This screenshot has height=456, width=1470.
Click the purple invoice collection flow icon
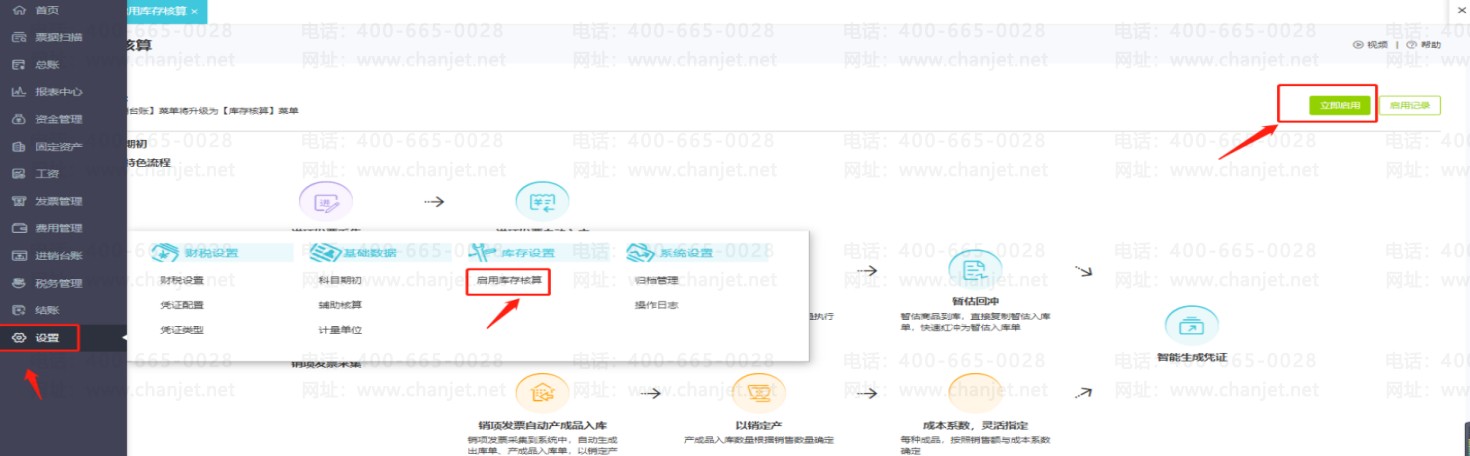coord(326,201)
